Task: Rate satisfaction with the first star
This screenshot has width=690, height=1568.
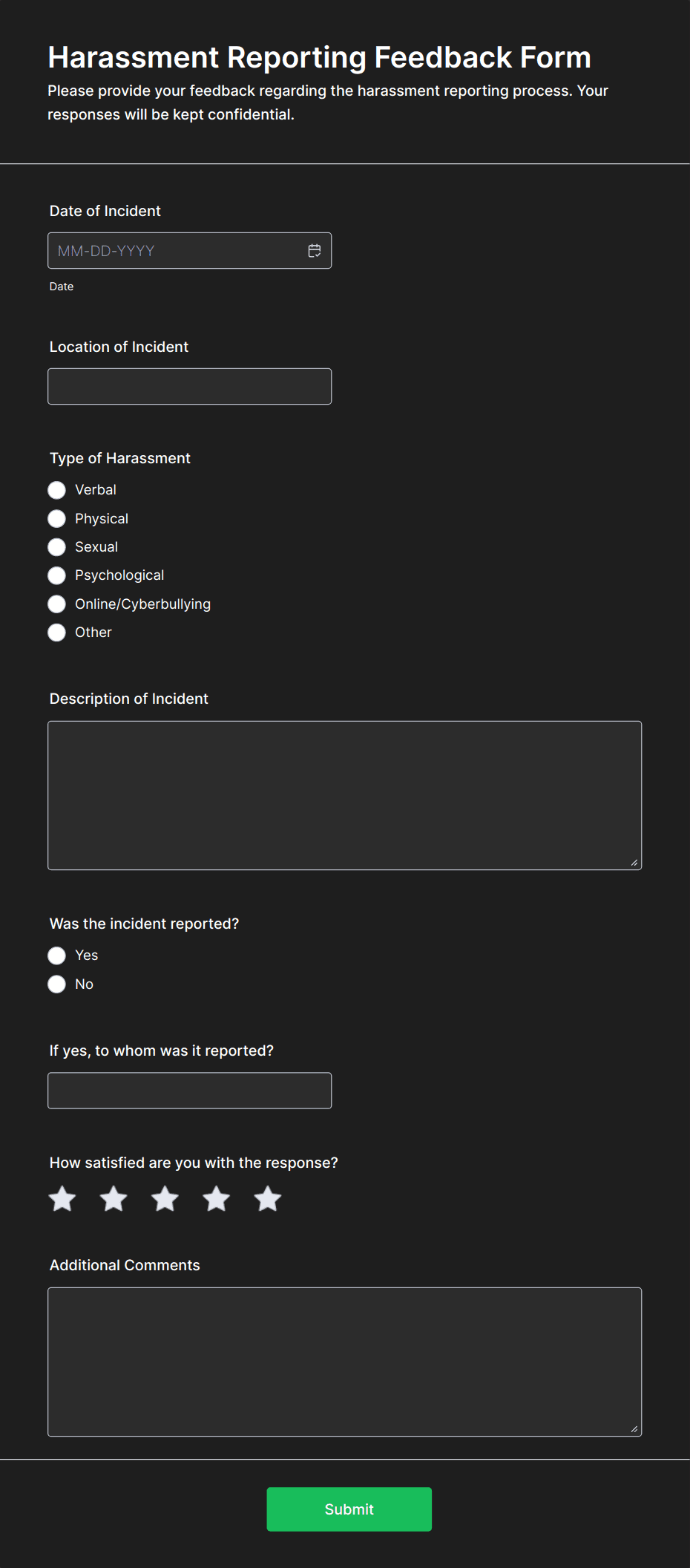Action: (x=62, y=1199)
